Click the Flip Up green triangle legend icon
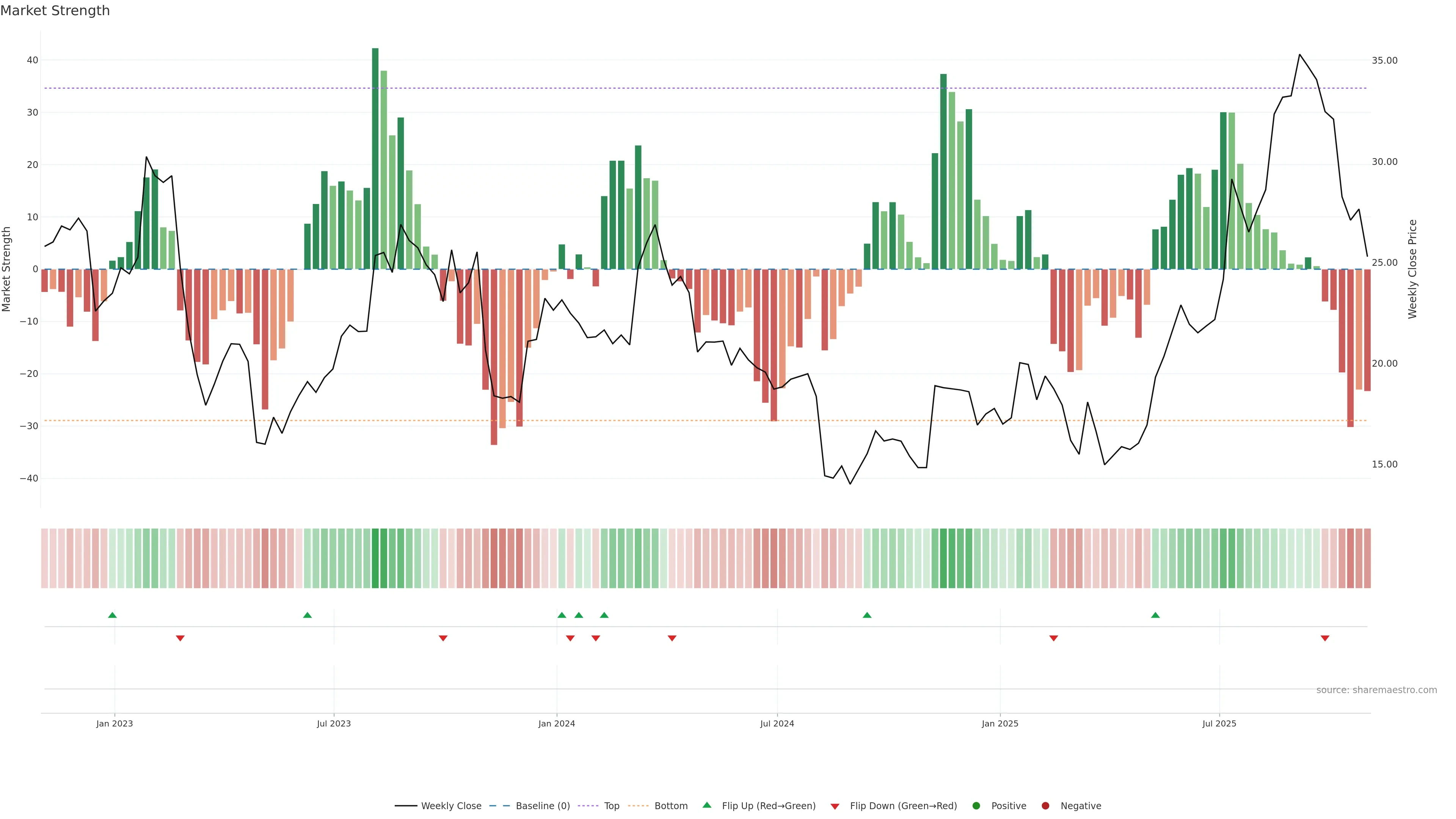Viewport: 1456px width, 819px height. point(706,805)
